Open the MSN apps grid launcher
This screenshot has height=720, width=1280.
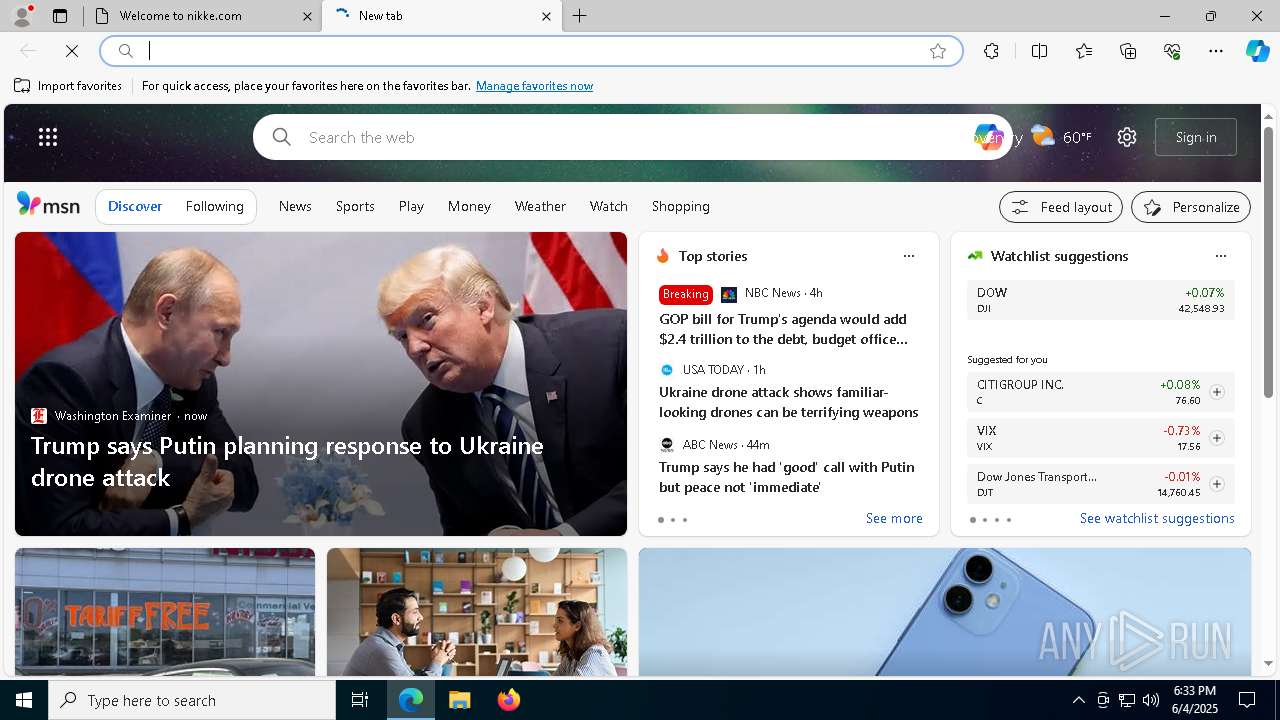(x=48, y=137)
